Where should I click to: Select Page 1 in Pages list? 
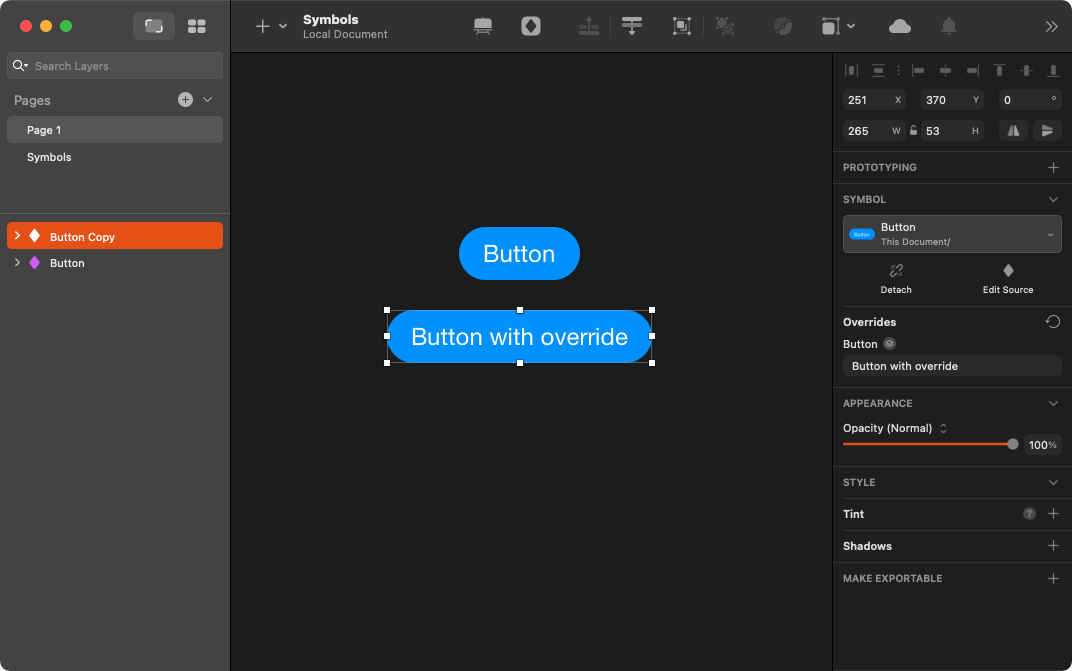115,130
